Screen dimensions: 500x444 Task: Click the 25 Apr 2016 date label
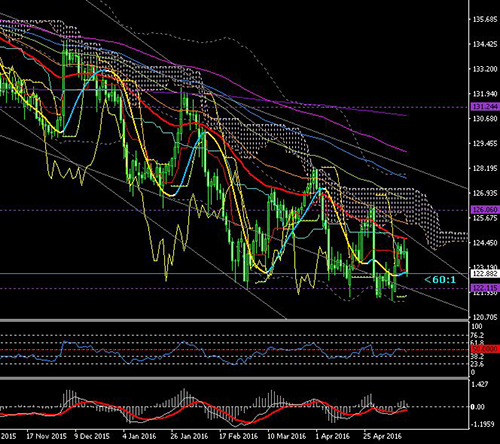(382, 436)
